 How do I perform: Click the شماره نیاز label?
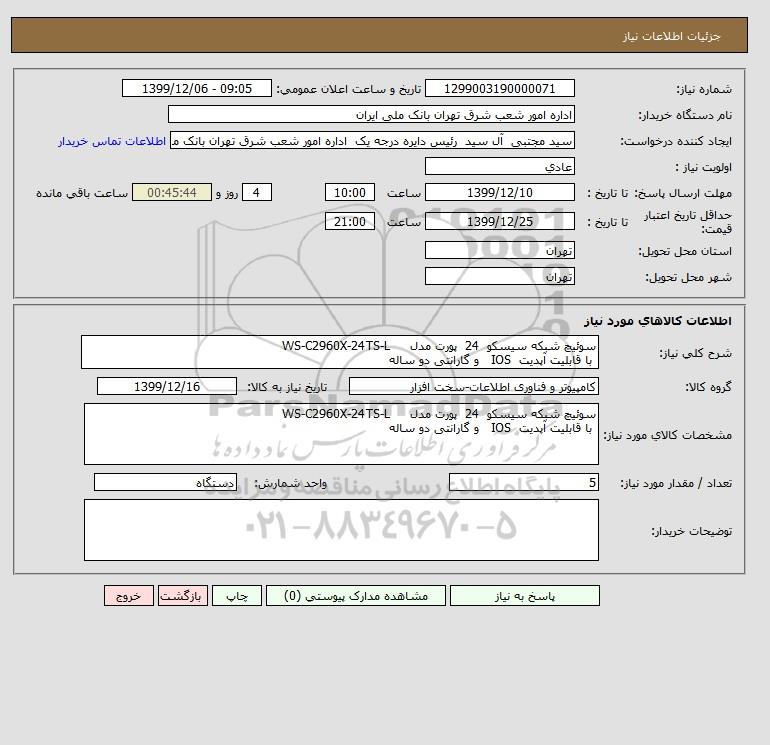(704, 89)
